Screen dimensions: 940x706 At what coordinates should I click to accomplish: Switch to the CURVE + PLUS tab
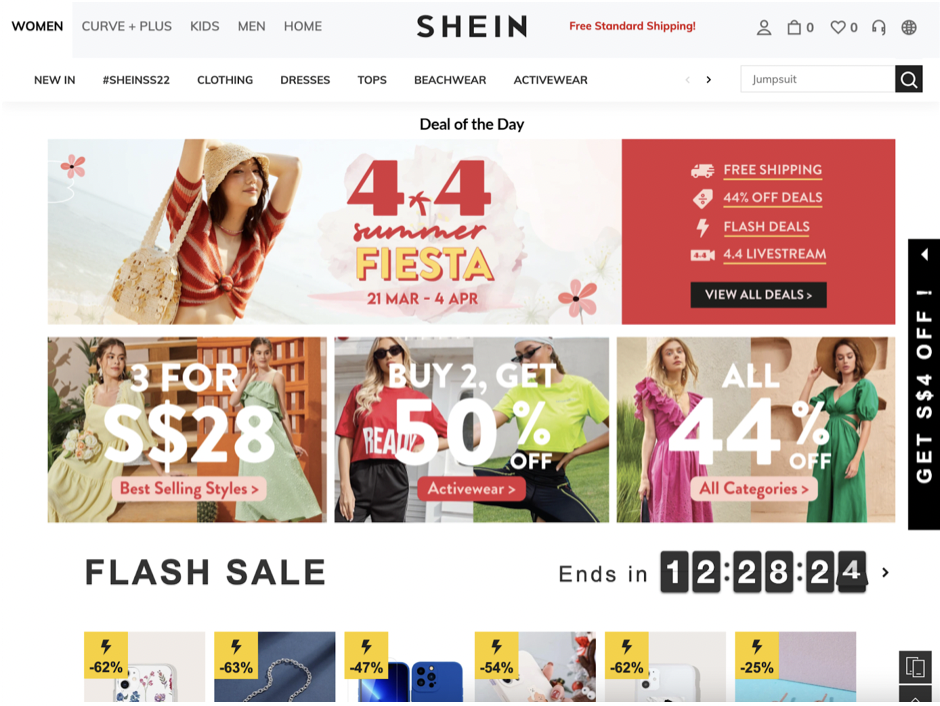[126, 26]
